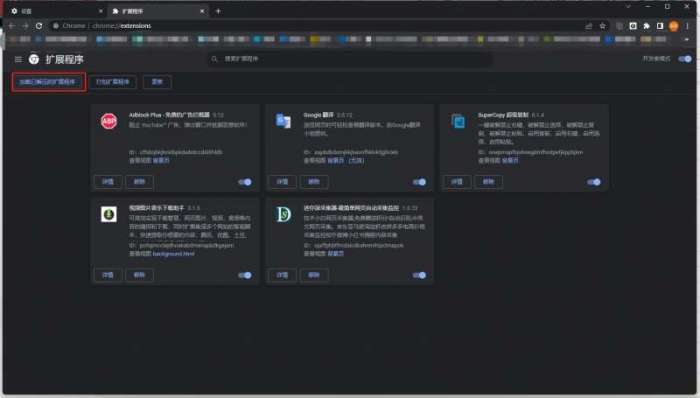The image size is (700, 398).
Task: Click the SuperCopy extension icon
Action: (458, 121)
